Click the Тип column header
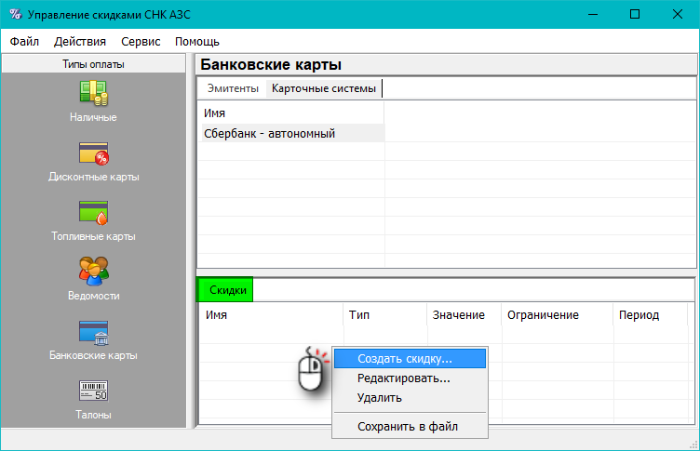The width and height of the screenshot is (700, 451). (x=360, y=315)
